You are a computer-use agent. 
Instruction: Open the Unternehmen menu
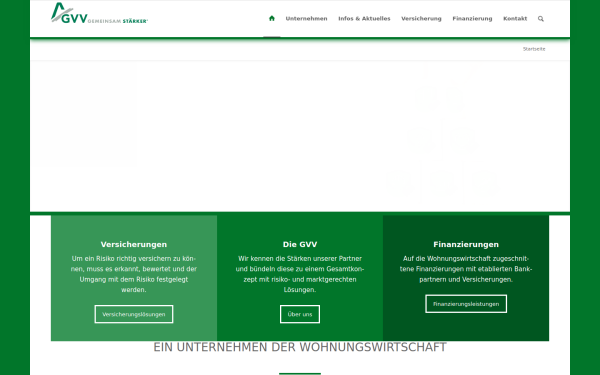point(306,18)
